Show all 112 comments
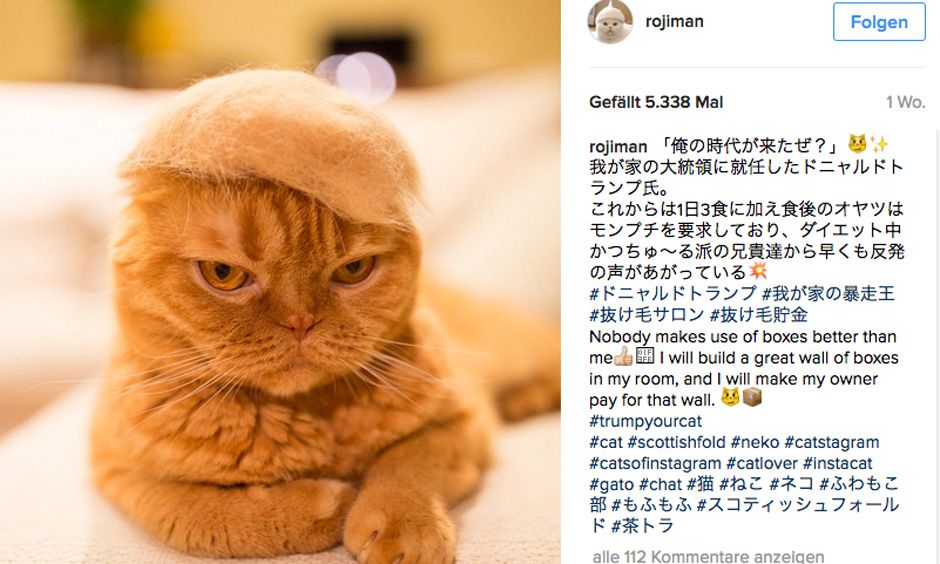Screen dimensions: 940x564 [707, 556]
